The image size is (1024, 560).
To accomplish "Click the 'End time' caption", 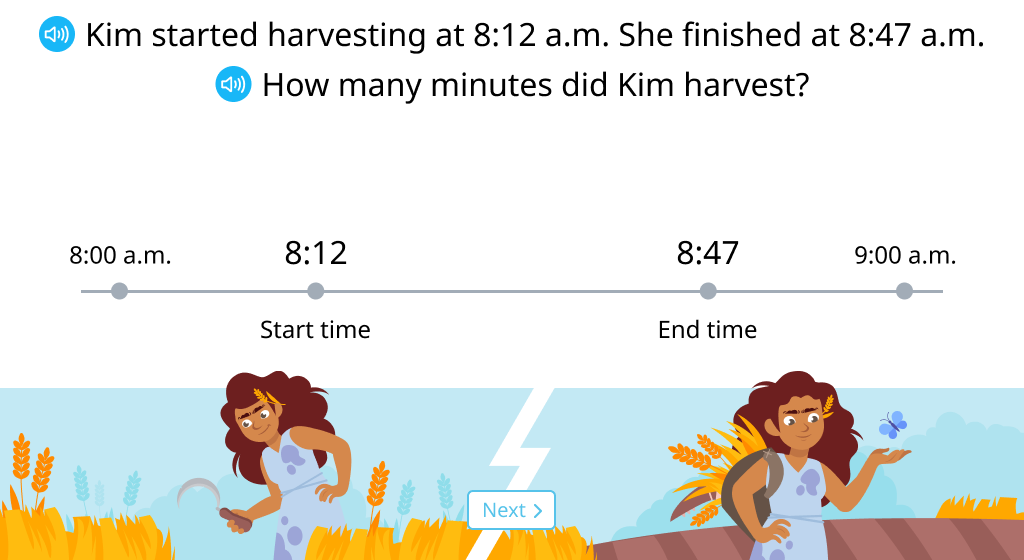I will [708, 330].
